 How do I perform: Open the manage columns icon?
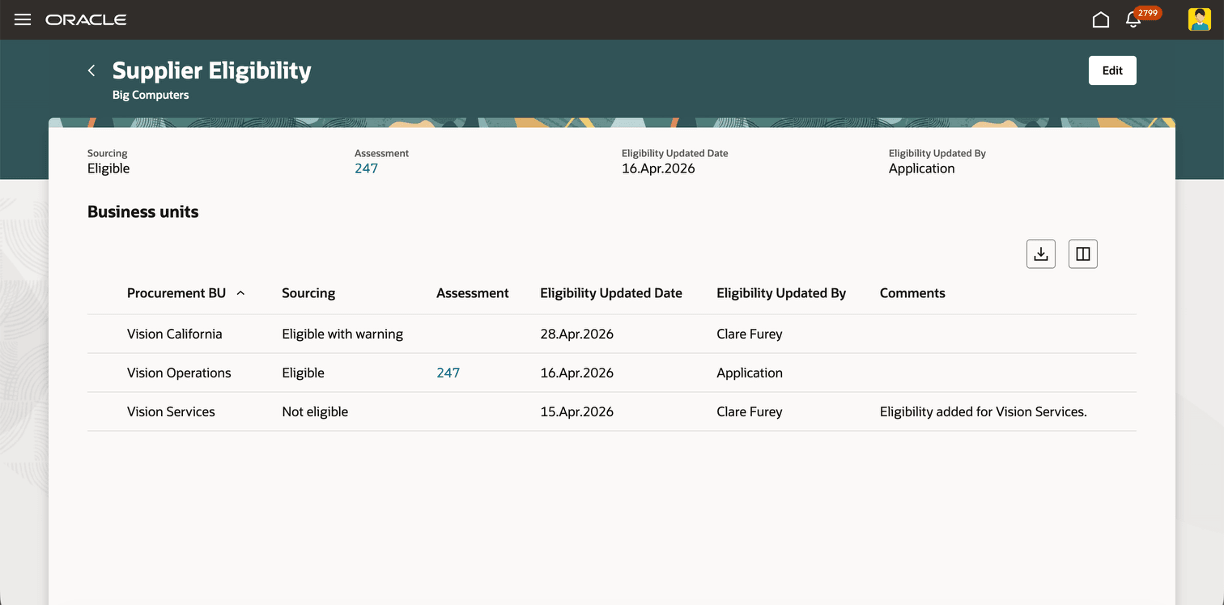tap(1083, 254)
